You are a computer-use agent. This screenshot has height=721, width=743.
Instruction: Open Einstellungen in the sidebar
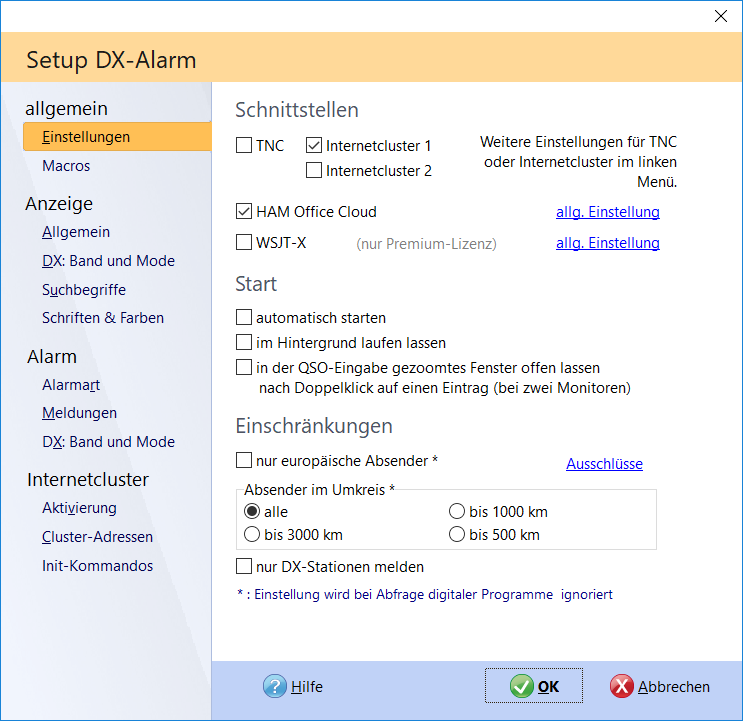tap(117, 136)
